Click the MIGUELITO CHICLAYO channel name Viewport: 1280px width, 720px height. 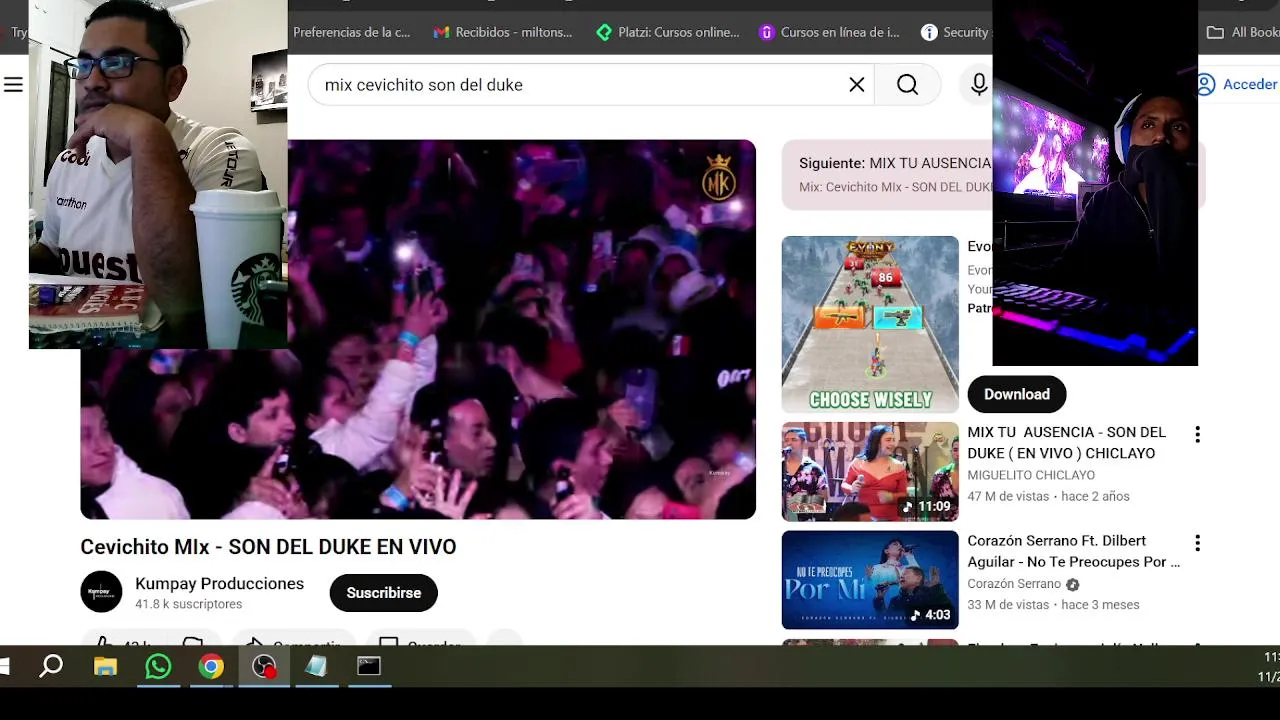(1031, 475)
